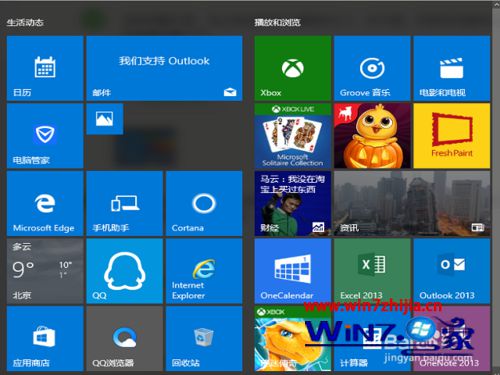Launch the OneNote 2013 tile
Image resolution: width=500 pixels, height=375 pixels.
coord(452,339)
